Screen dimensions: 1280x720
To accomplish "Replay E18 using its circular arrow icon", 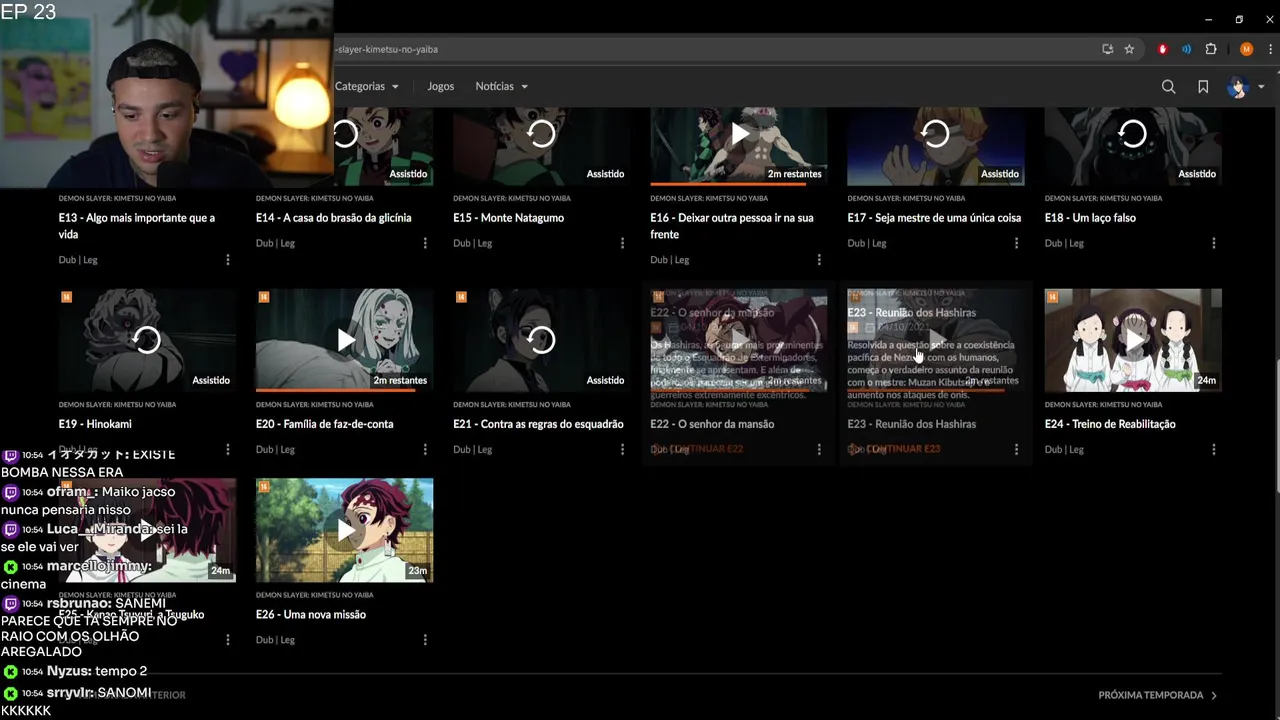I will tap(1132, 134).
